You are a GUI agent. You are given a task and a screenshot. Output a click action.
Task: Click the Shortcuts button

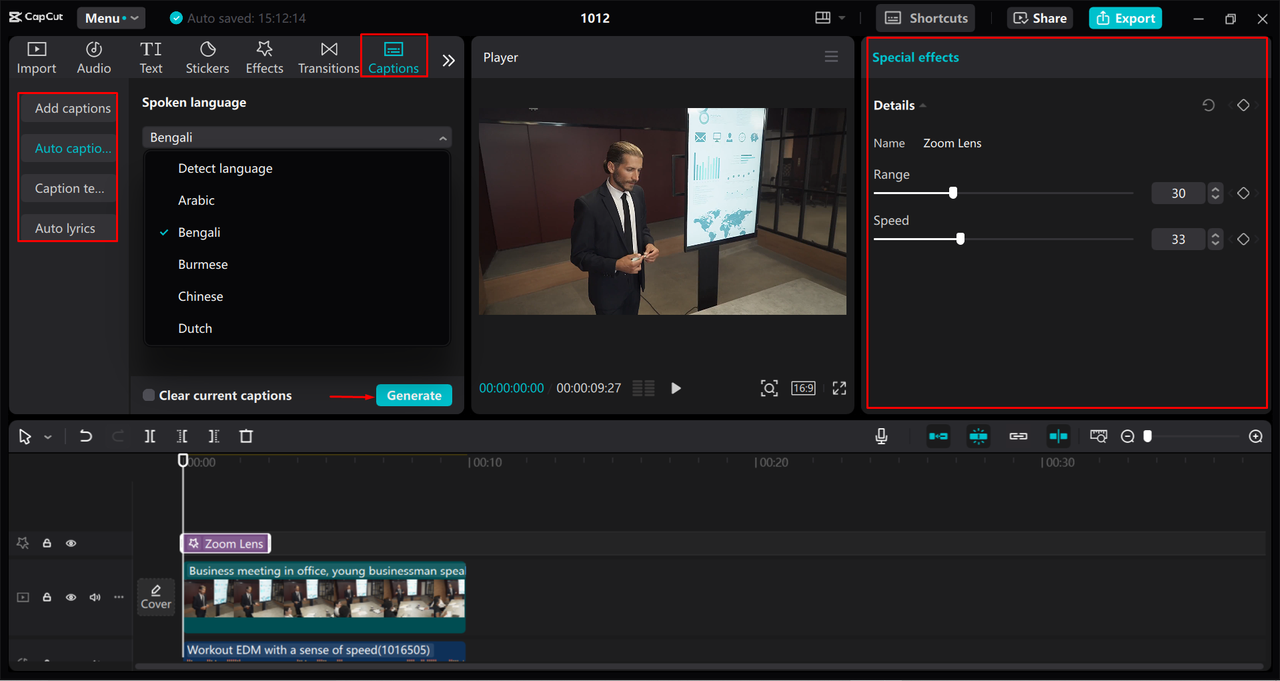[x=926, y=18]
